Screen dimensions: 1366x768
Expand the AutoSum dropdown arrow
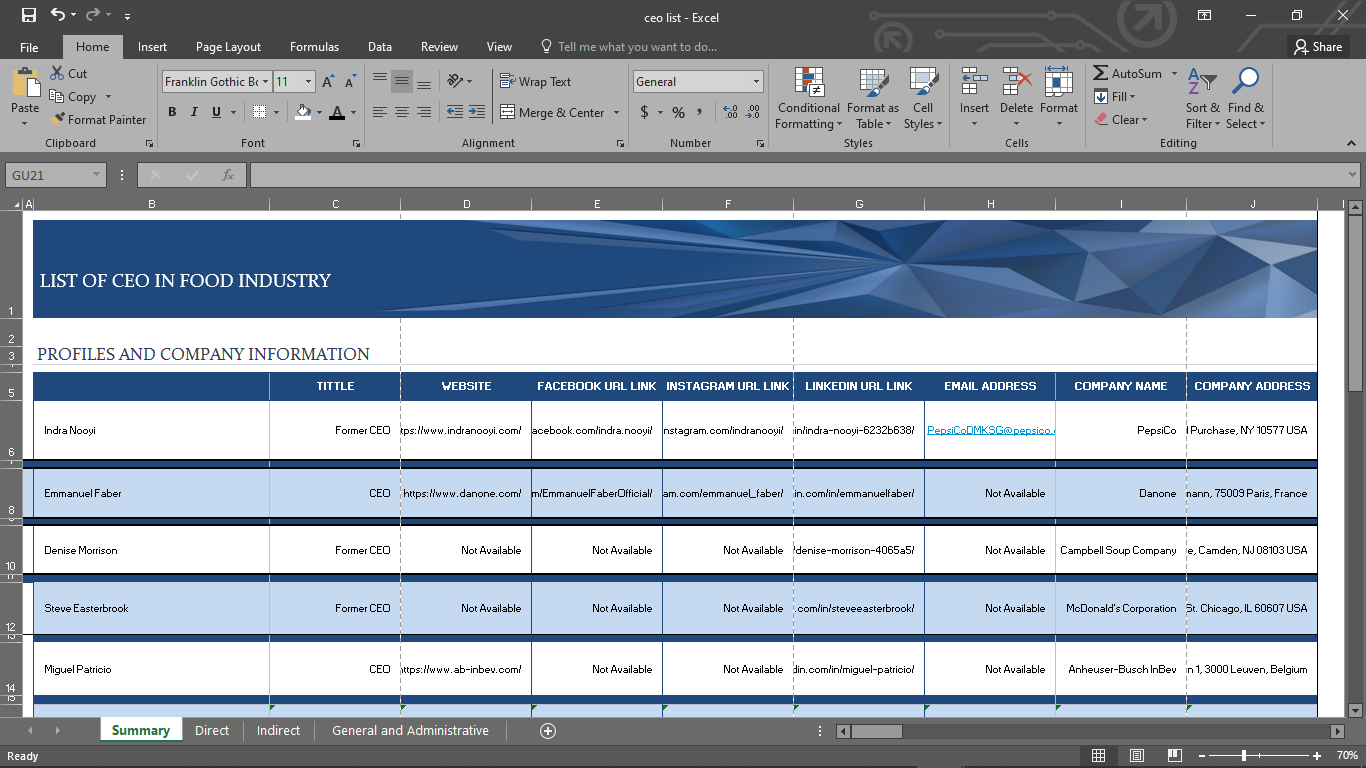coord(1174,74)
